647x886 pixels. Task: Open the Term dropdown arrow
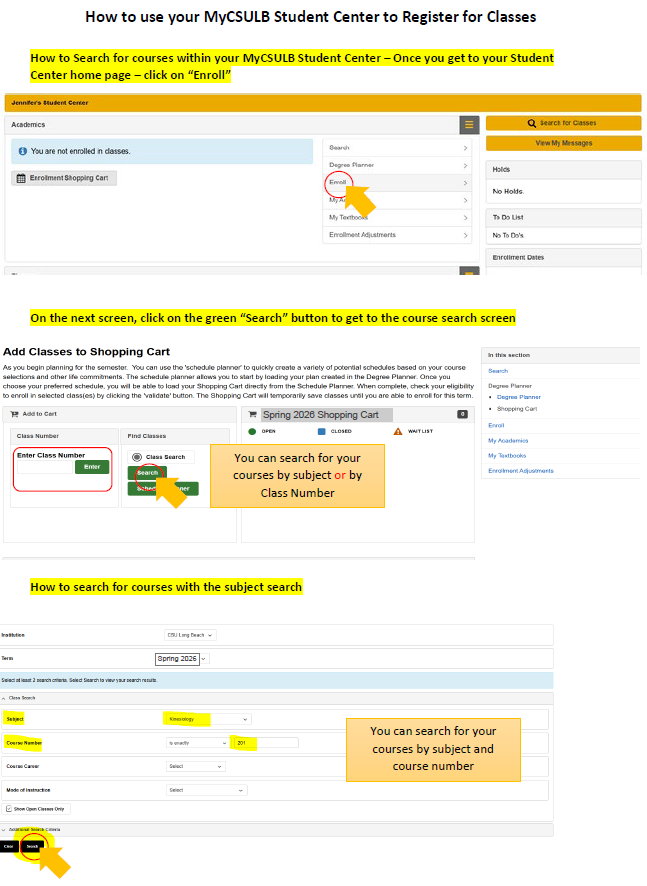[204, 659]
